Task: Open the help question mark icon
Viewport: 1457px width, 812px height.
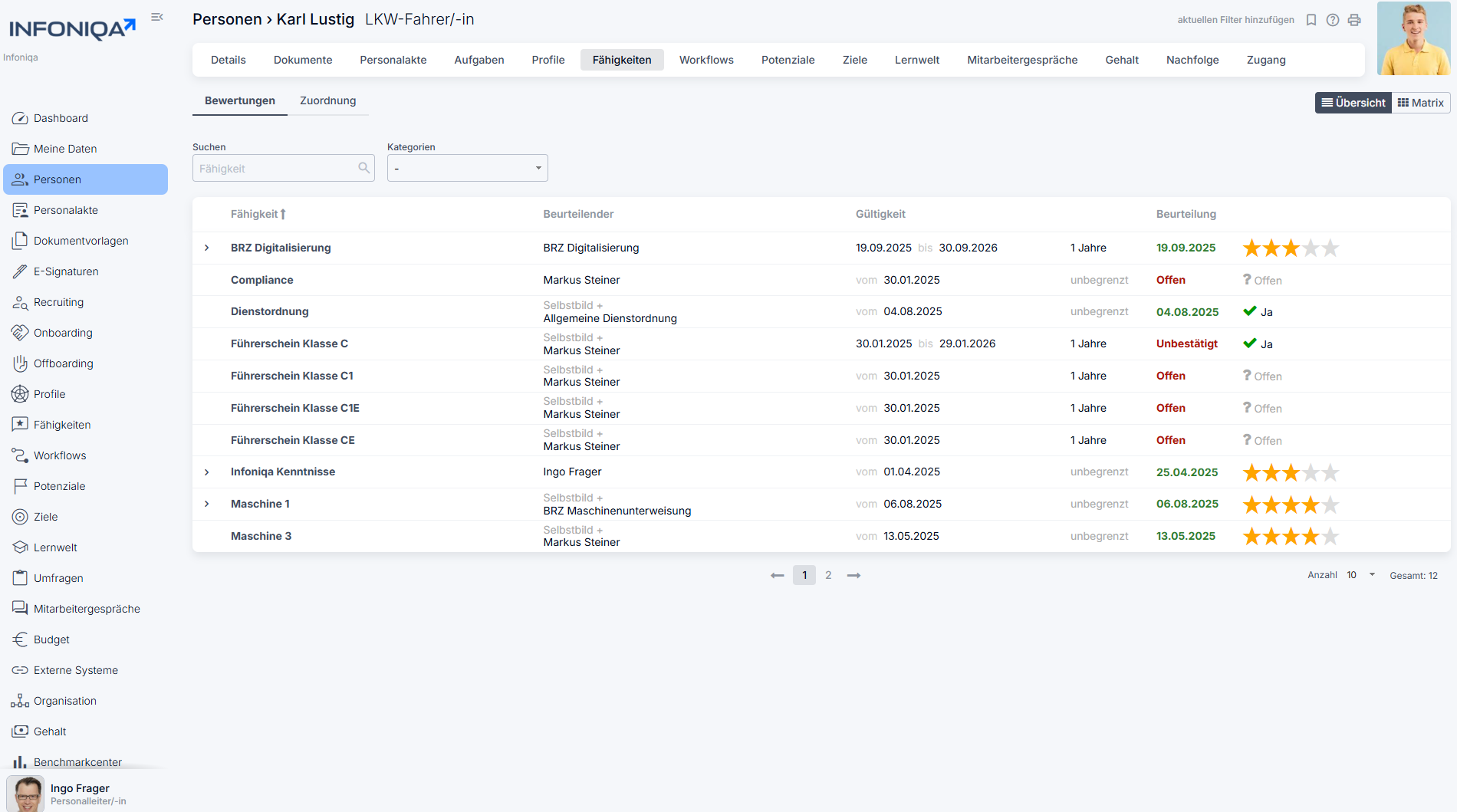Action: coord(1333,20)
